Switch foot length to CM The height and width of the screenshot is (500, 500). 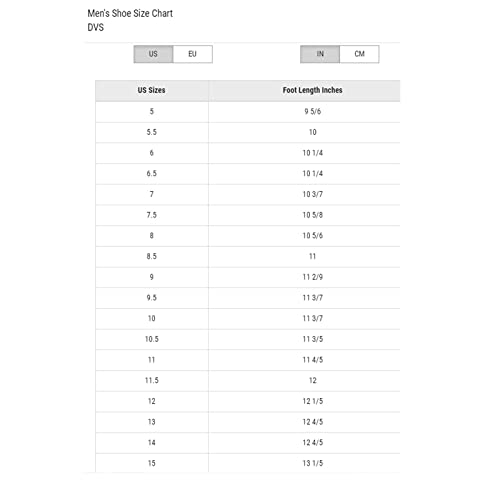[359, 54]
